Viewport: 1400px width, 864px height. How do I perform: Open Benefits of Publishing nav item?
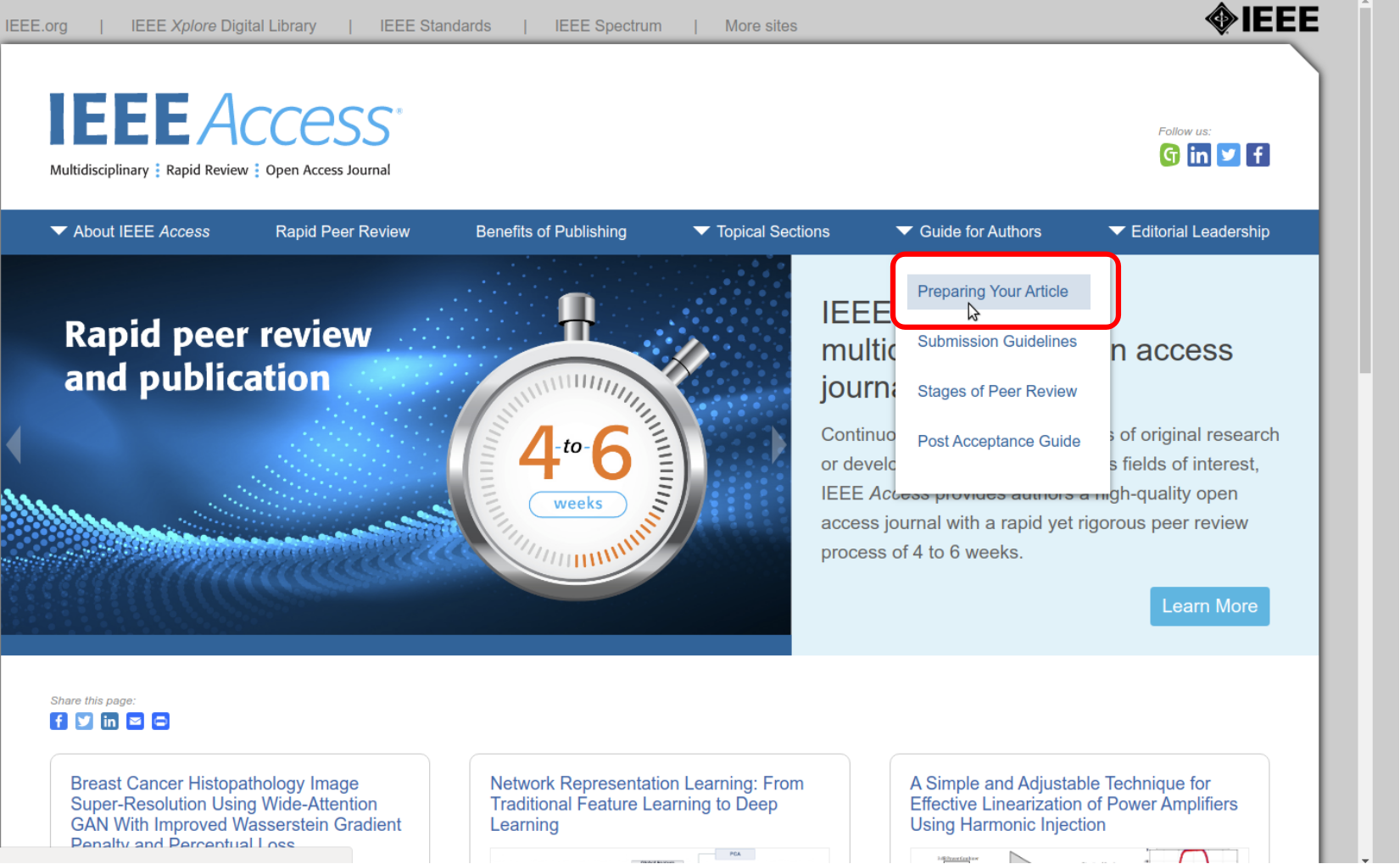pos(551,231)
